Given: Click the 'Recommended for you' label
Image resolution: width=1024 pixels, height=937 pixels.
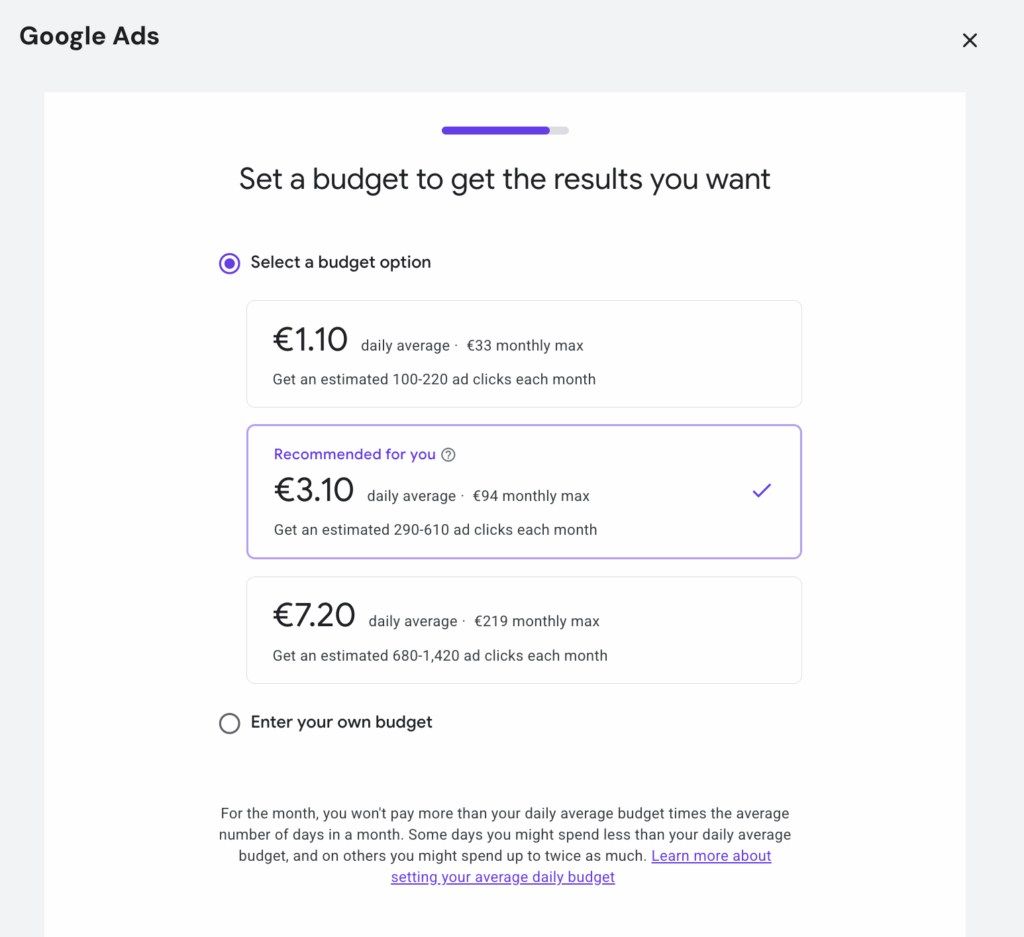Looking at the screenshot, I should pos(354,455).
